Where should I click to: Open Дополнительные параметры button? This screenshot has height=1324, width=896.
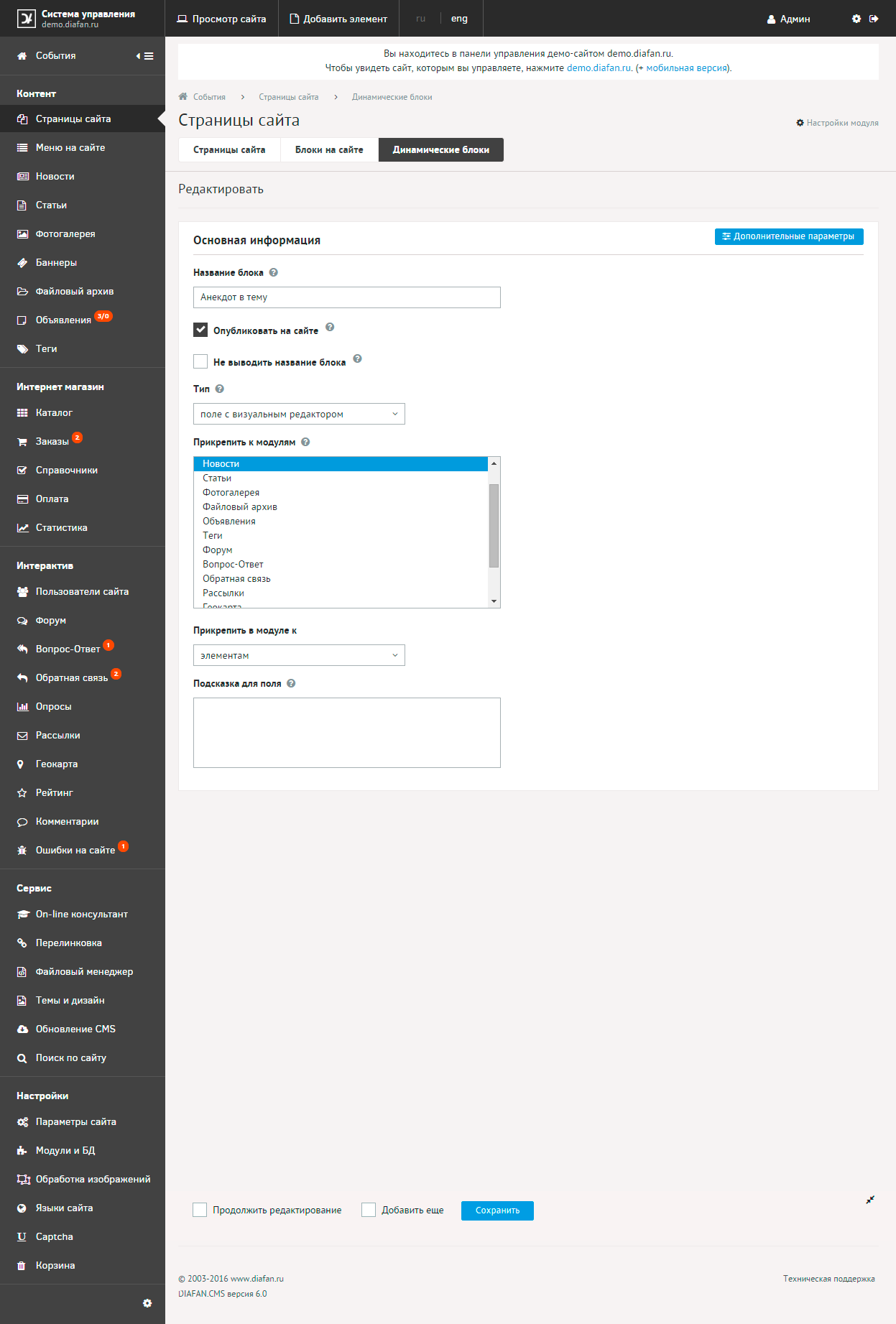point(788,236)
